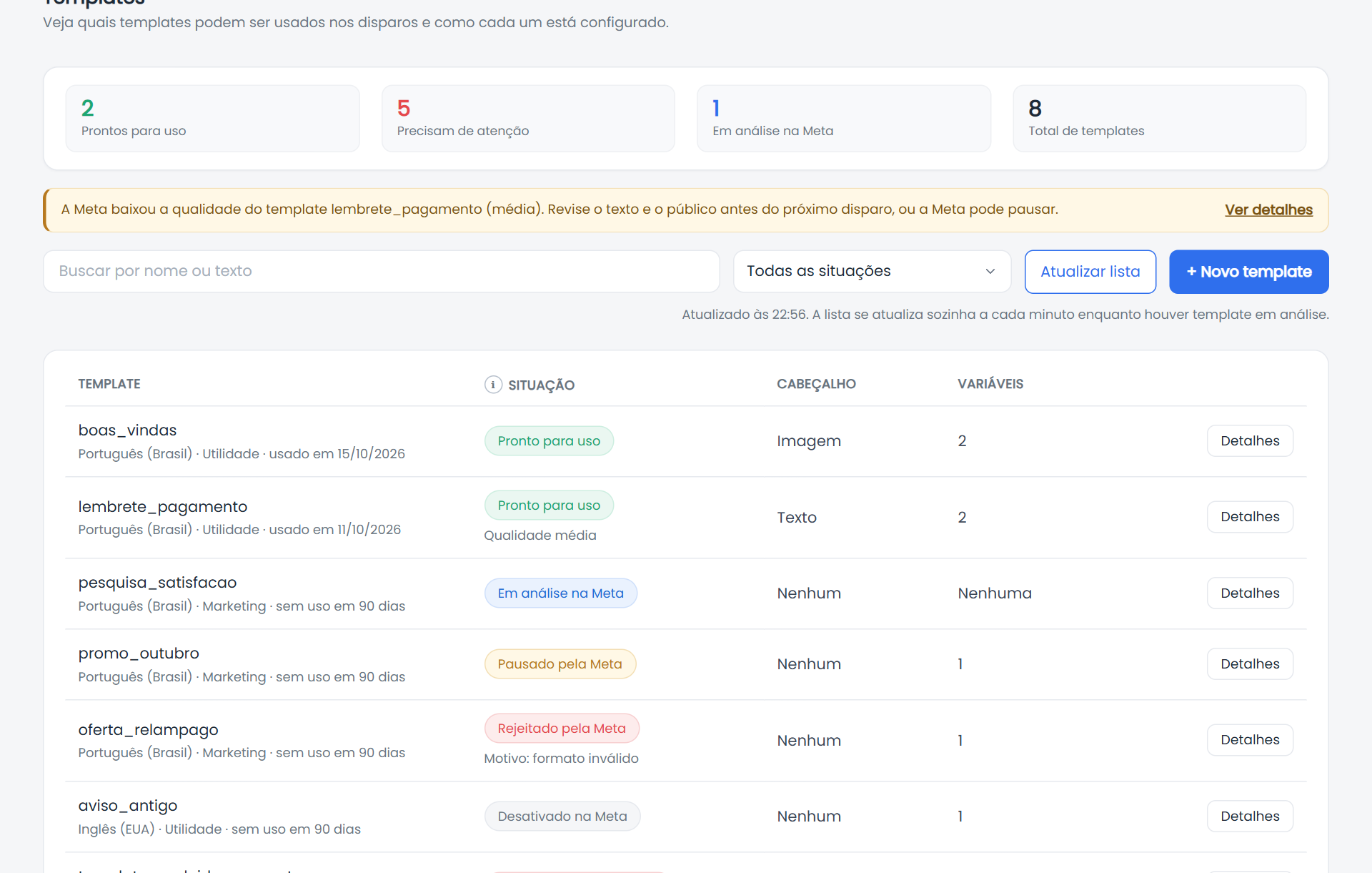Image resolution: width=1372 pixels, height=873 pixels.
Task: Click the Desativado na Meta status badge
Action: 562,816
